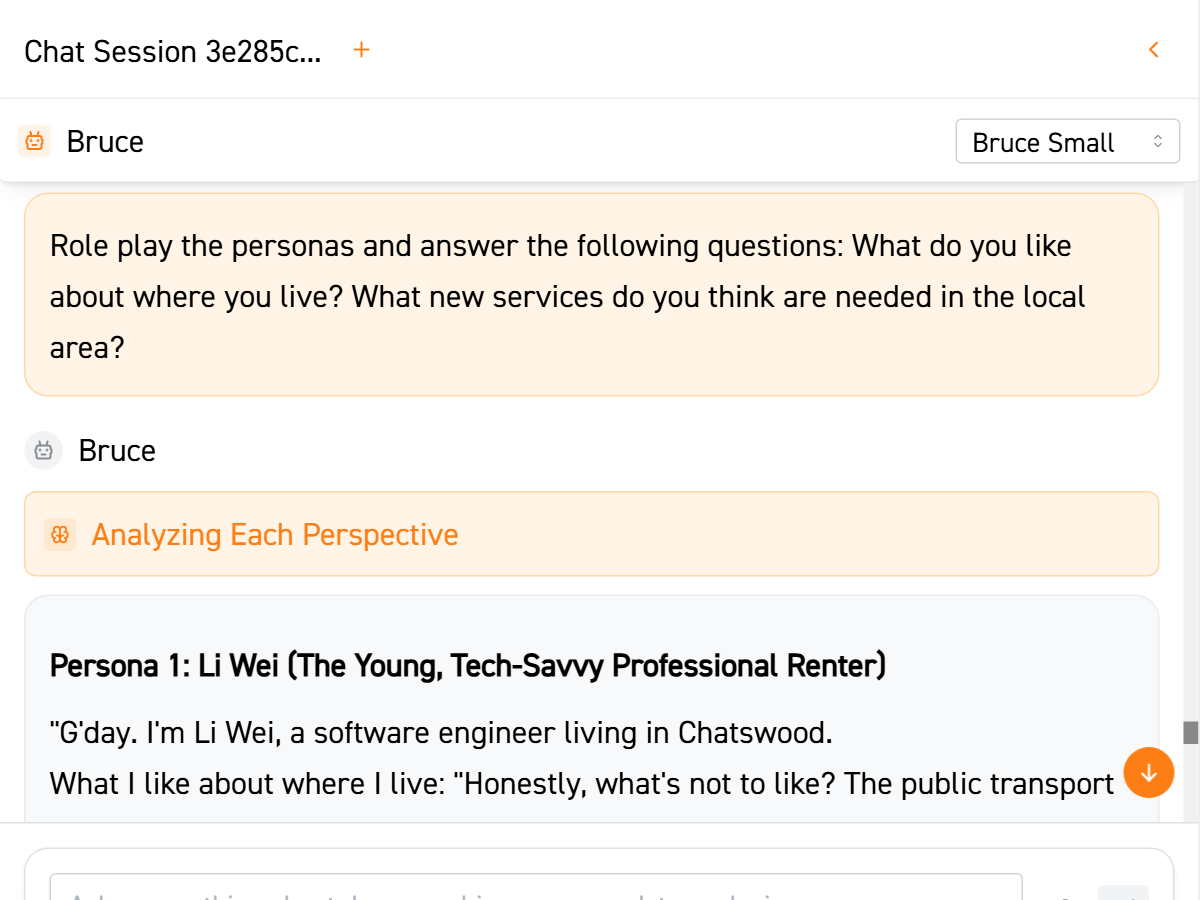Click the orange back chevron icon
The height and width of the screenshot is (900, 1200).
(x=1154, y=50)
